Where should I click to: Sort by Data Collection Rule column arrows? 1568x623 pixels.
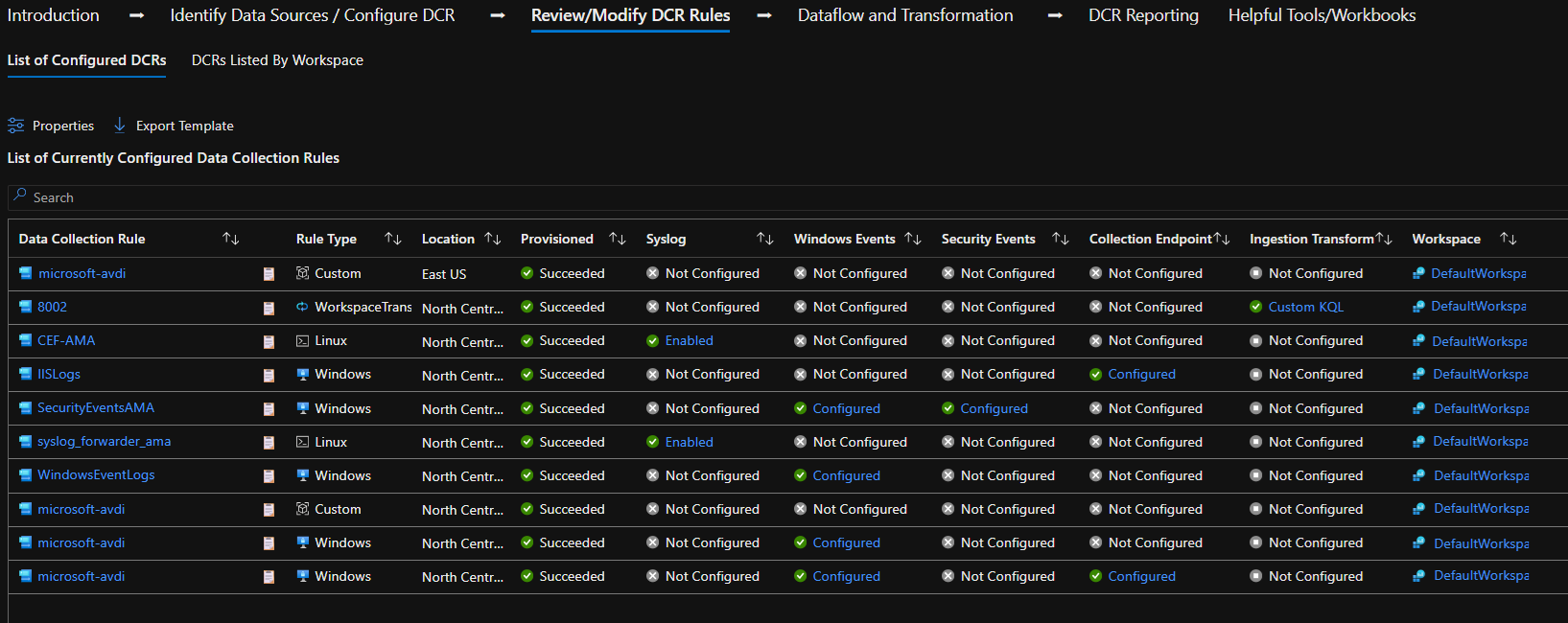click(x=230, y=239)
